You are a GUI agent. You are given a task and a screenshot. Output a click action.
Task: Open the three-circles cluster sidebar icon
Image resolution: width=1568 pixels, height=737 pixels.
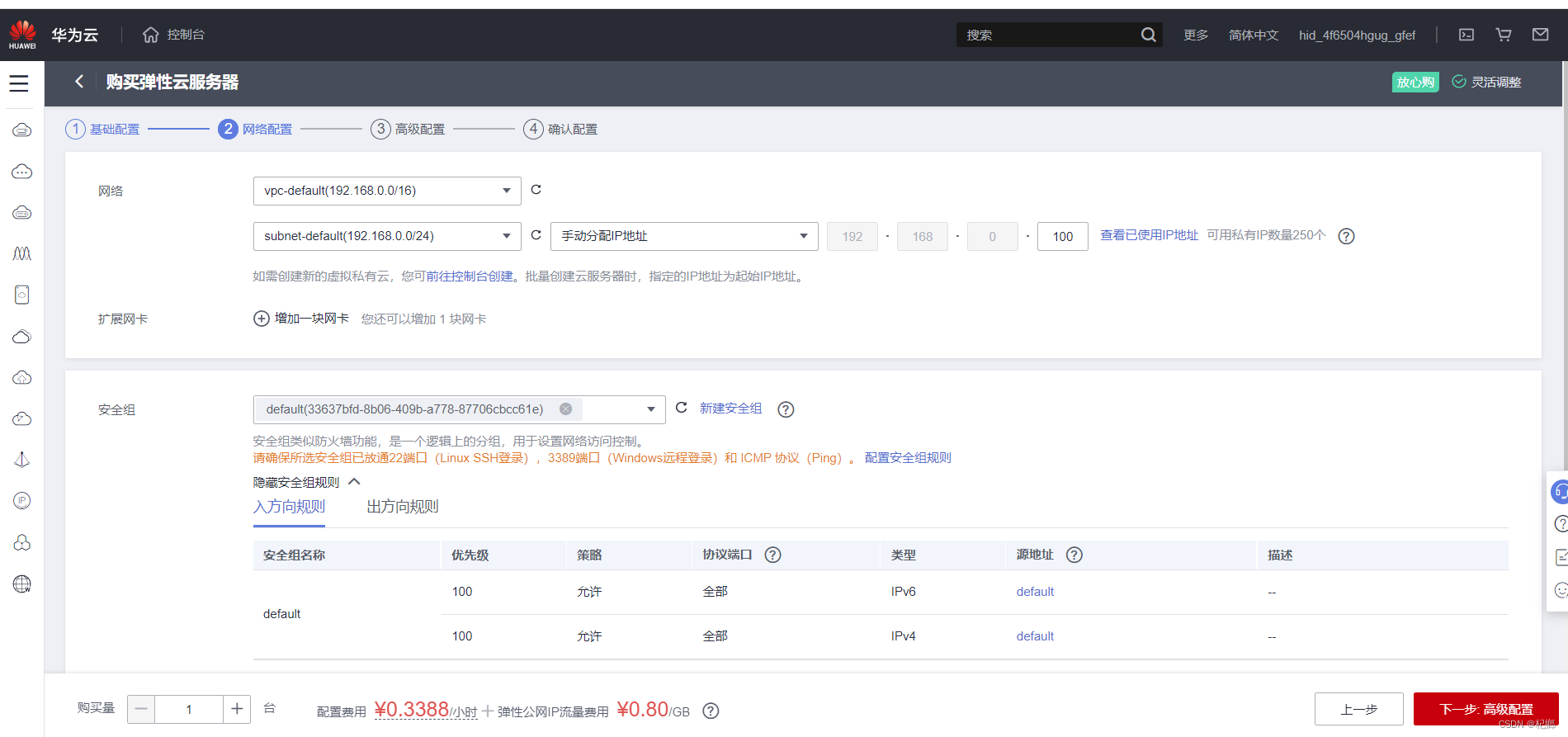coord(22,542)
